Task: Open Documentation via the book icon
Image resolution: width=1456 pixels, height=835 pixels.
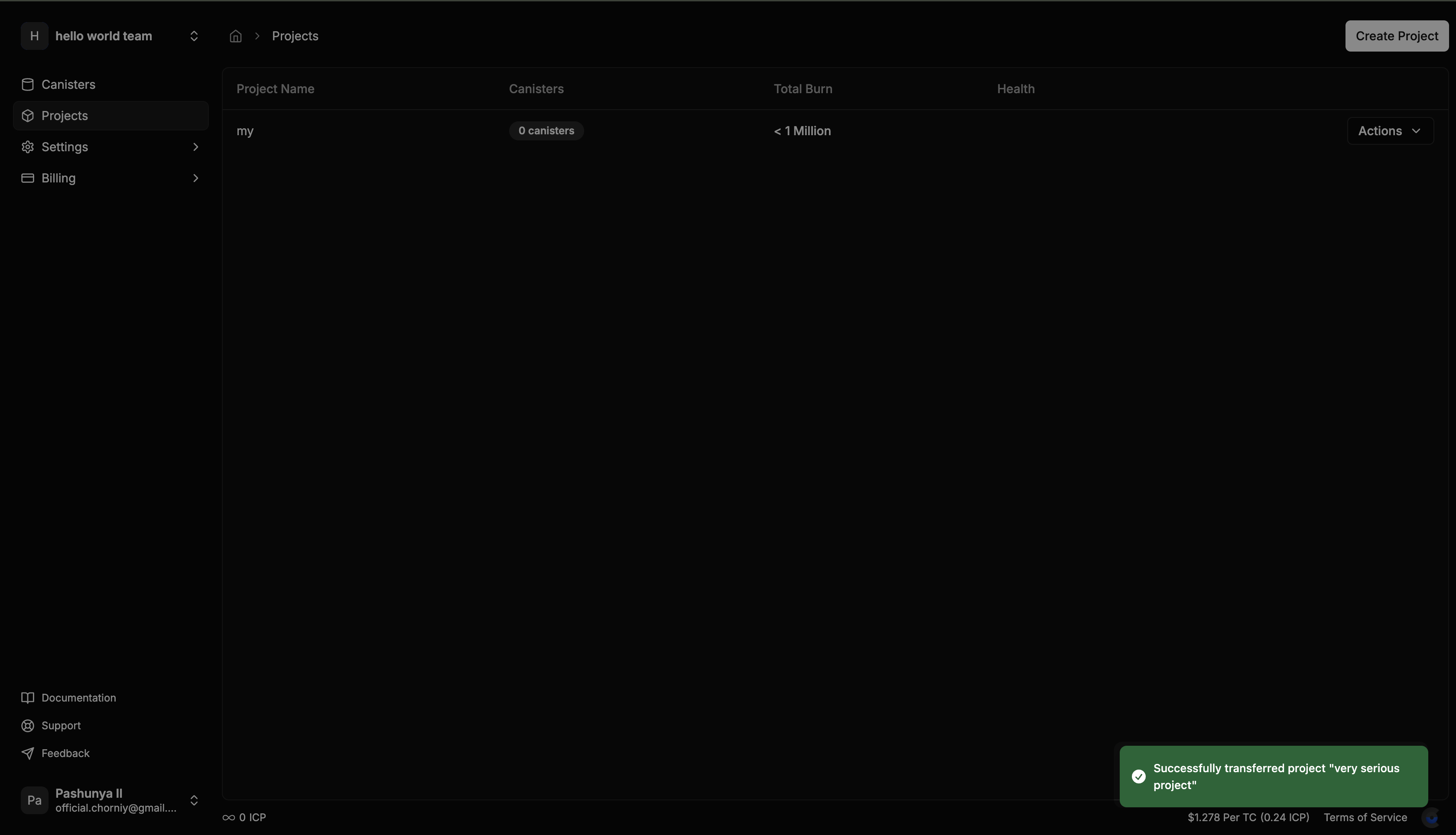Action: (27, 697)
